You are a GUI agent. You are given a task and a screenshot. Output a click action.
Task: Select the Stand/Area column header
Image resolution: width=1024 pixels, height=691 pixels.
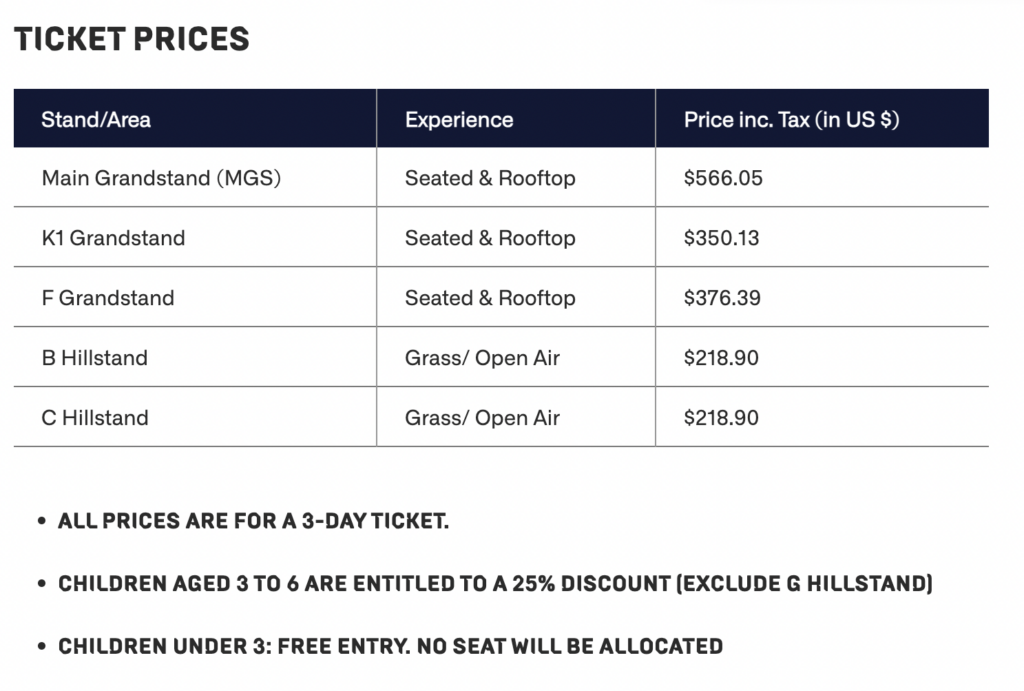pyautogui.click(x=96, y=120)
